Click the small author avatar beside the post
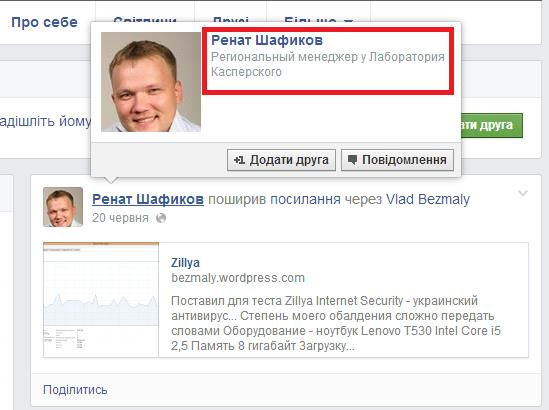This screenshot has height=410, width=549. [63, 207]
